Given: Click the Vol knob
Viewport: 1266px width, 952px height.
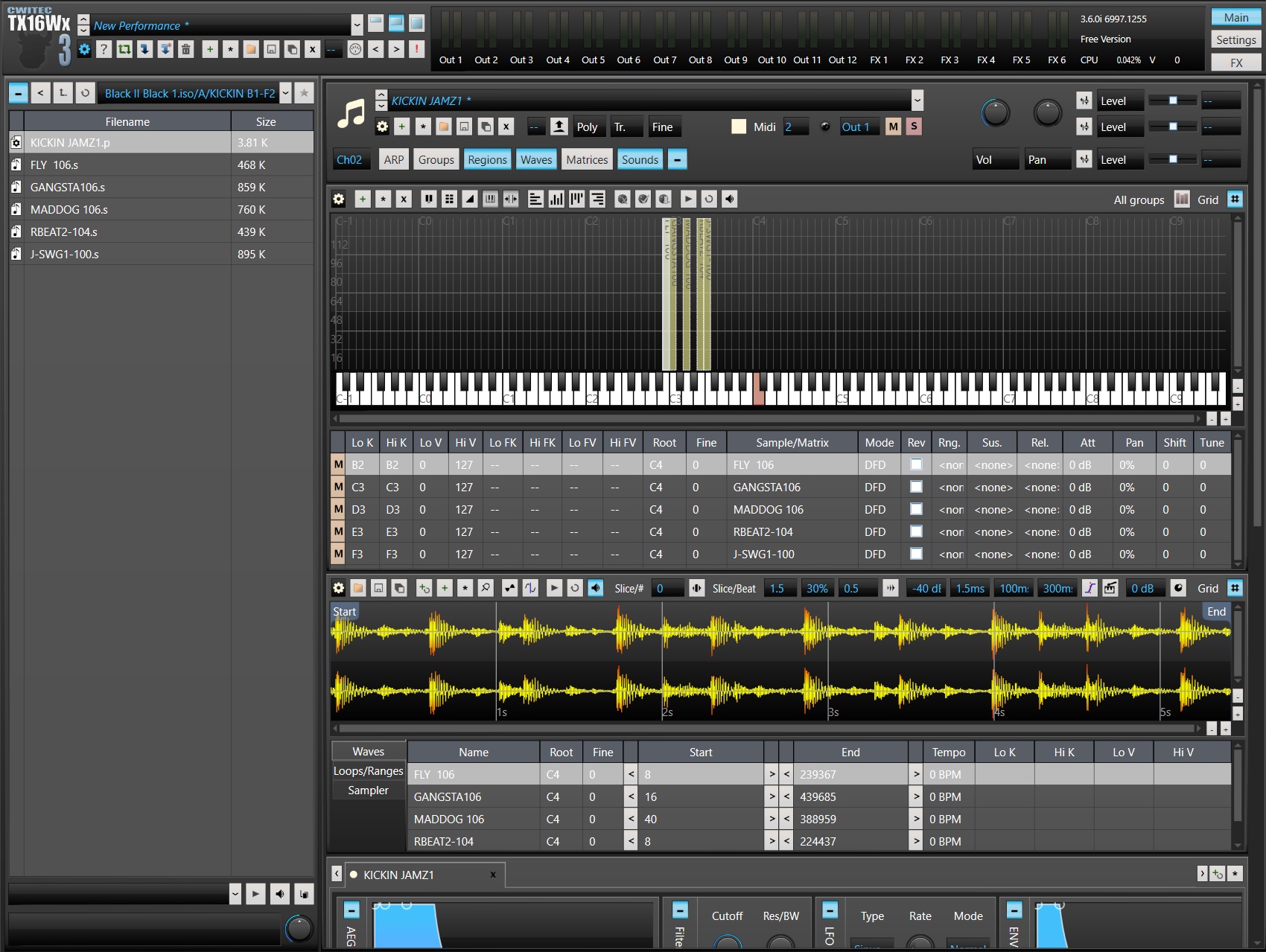Looking at the screenshot, I should 996,112.
